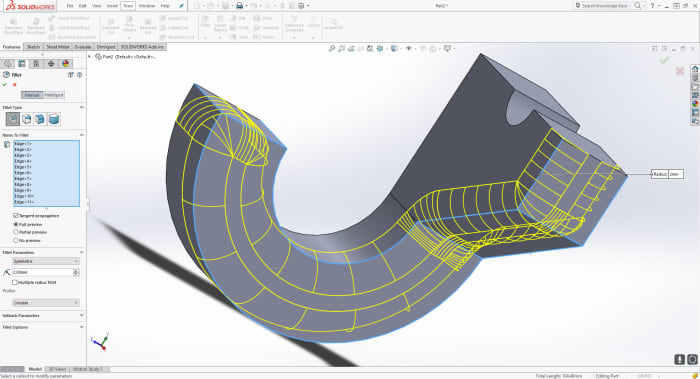The height and width of the screenshot is (379, 700).
Task: Open the PropertyManager tab icon
Action: (x=22, y=64)
